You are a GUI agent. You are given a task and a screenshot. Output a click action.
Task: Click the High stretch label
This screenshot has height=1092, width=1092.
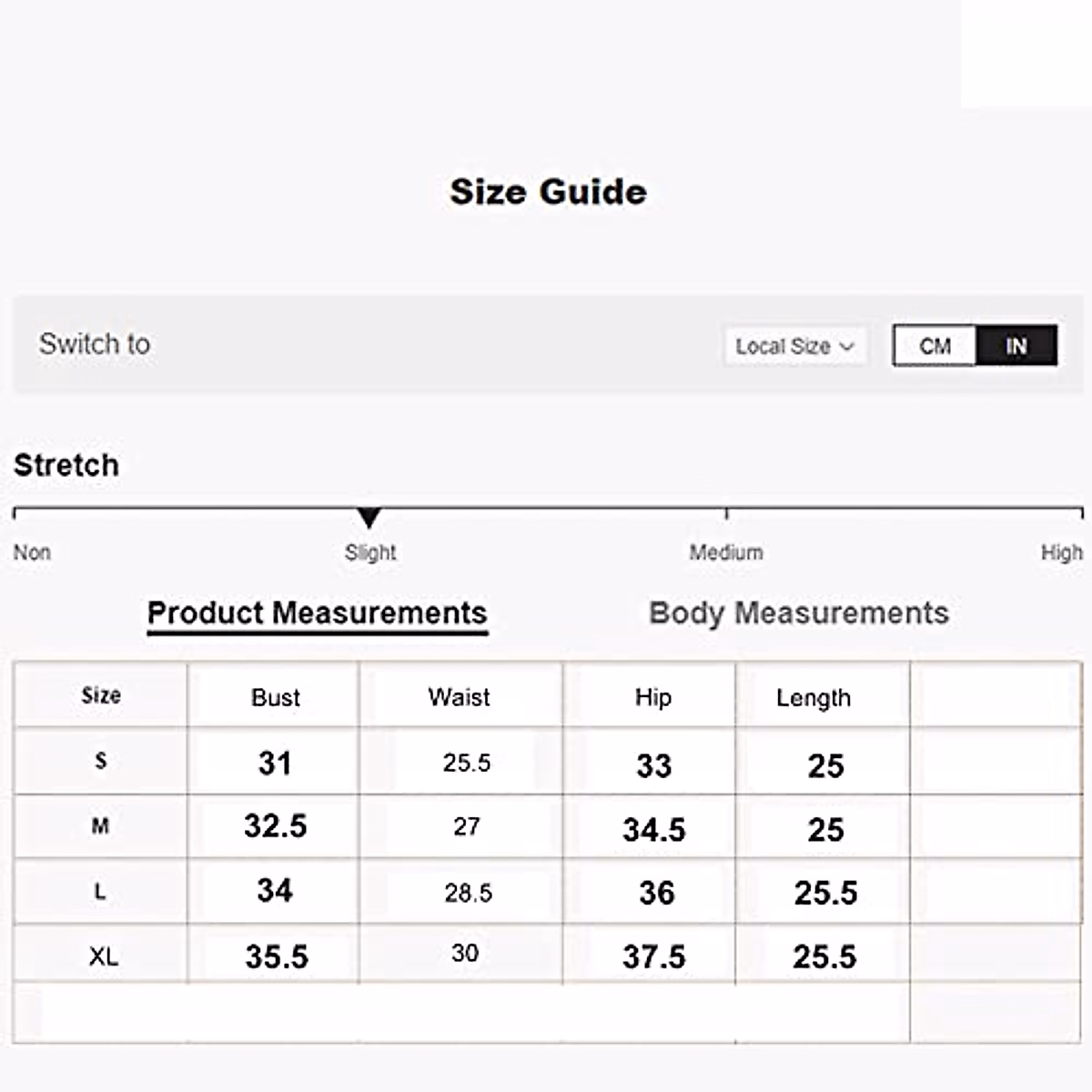[x=1061, y=552]
